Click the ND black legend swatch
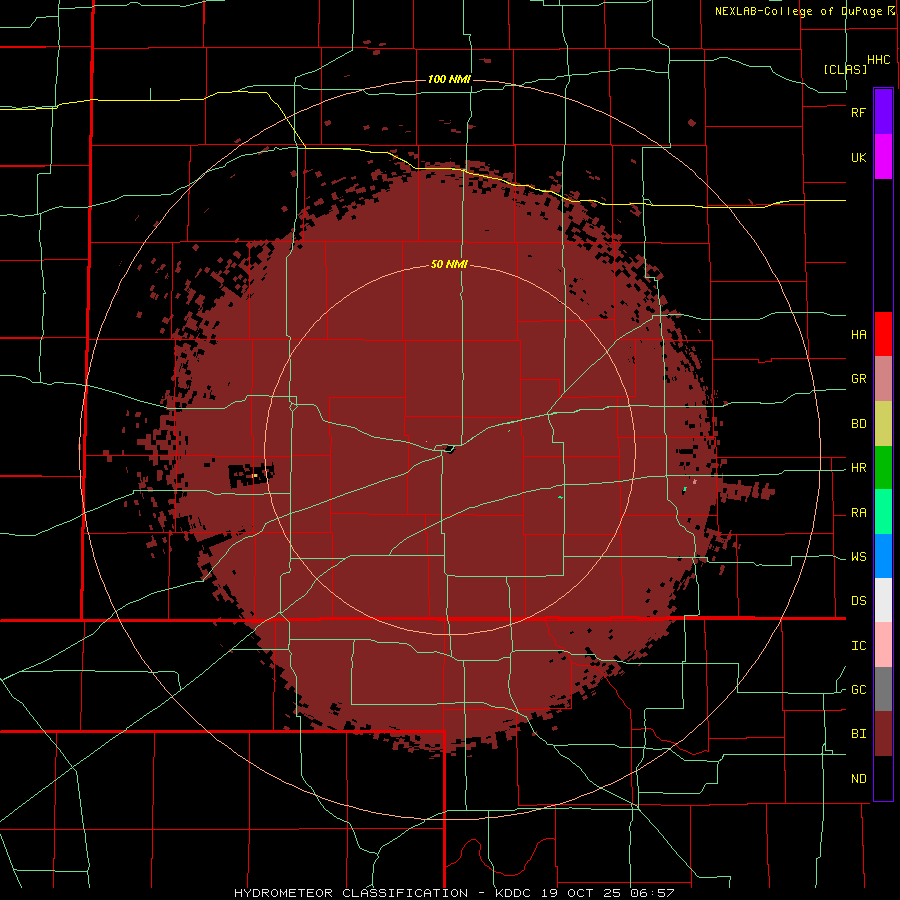This screenshot has width=900, height=900. coord(883,778)
